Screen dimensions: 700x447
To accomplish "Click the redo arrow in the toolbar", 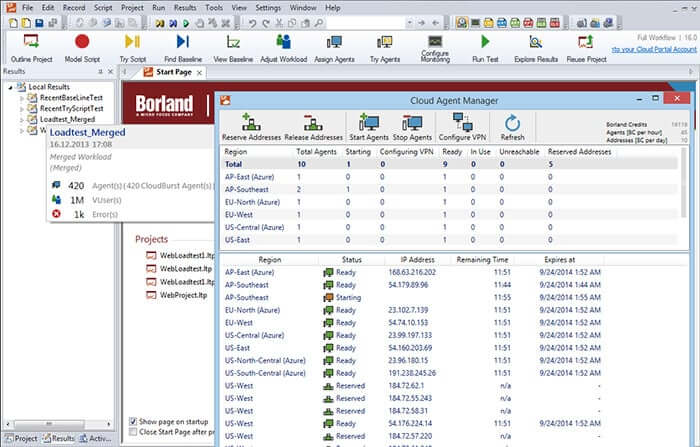I will [x=266, y=23].
